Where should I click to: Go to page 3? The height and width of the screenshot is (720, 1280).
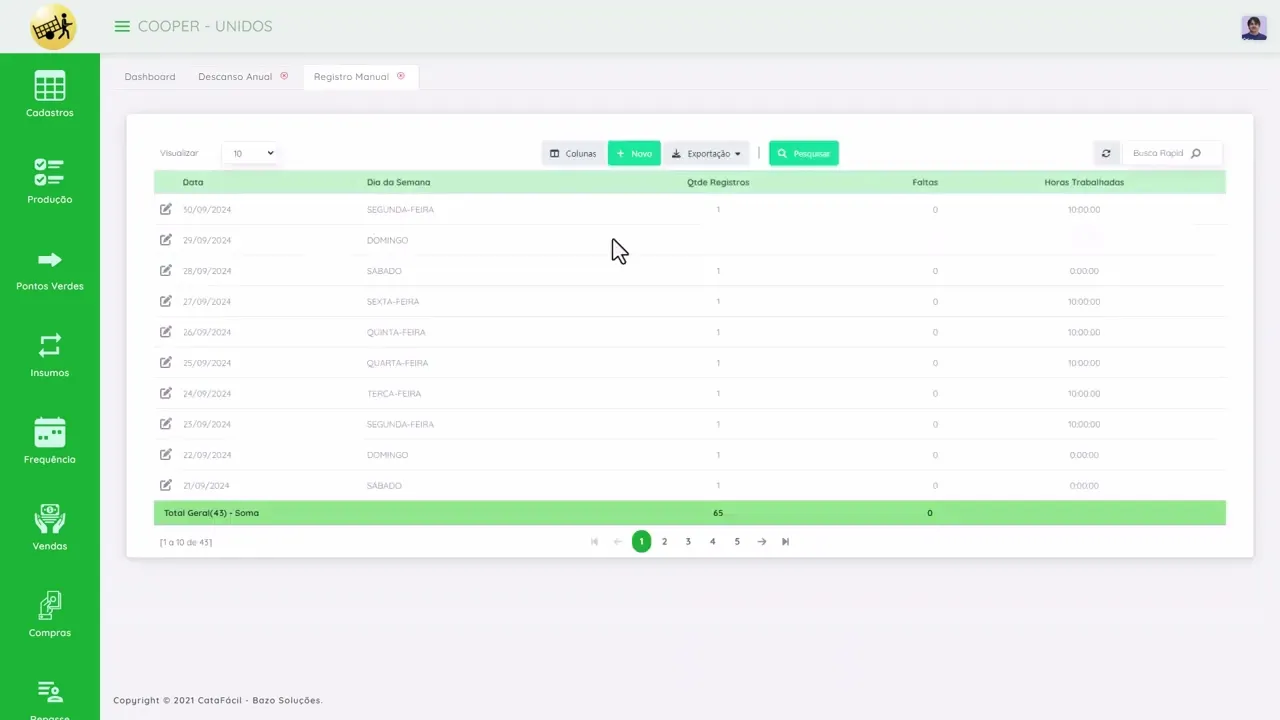688,541
